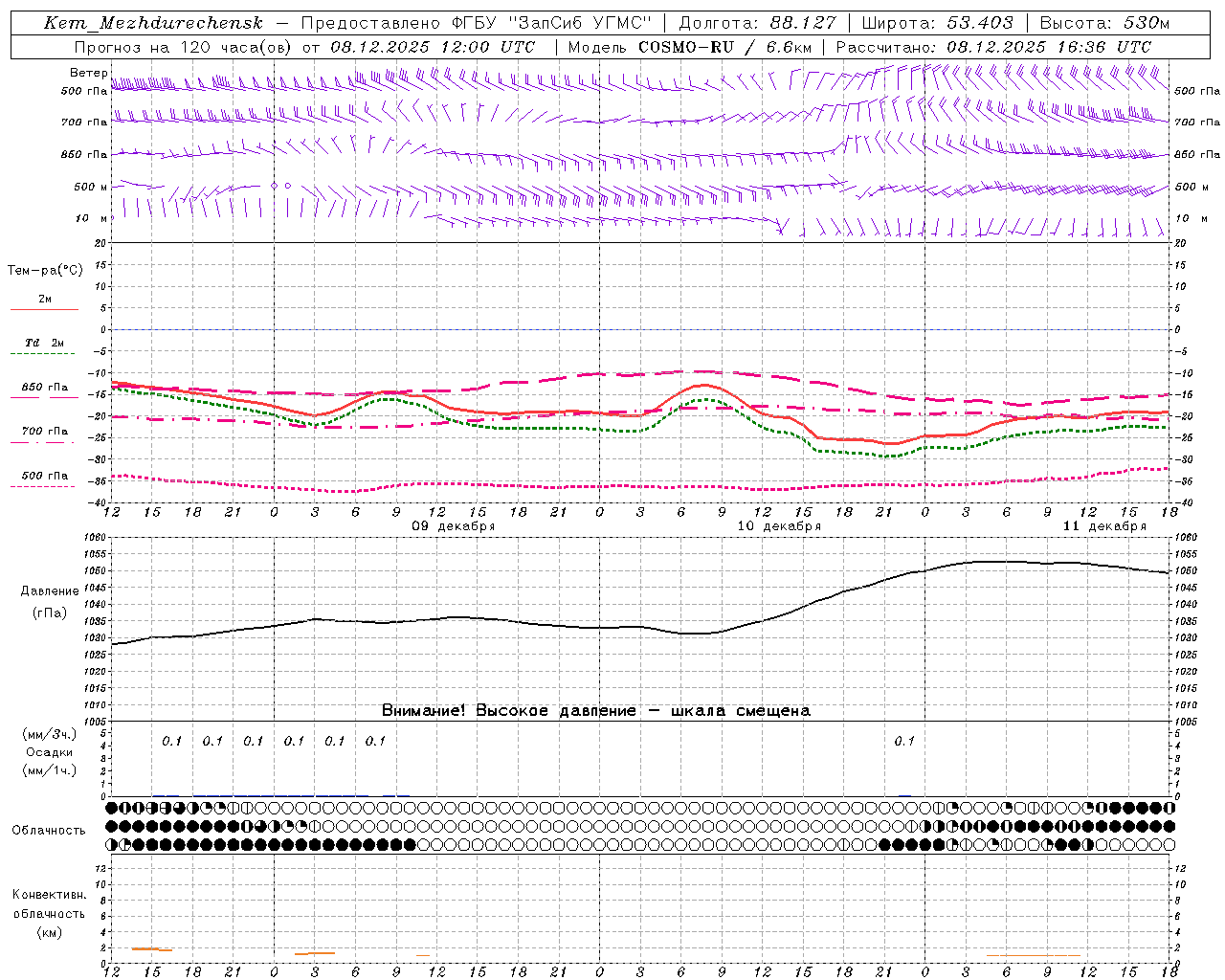This screenshot has height=980, width=1225.
Task: Click the Облачность cloud cover label
Action: pyautogui.click(x=49, y=831)
